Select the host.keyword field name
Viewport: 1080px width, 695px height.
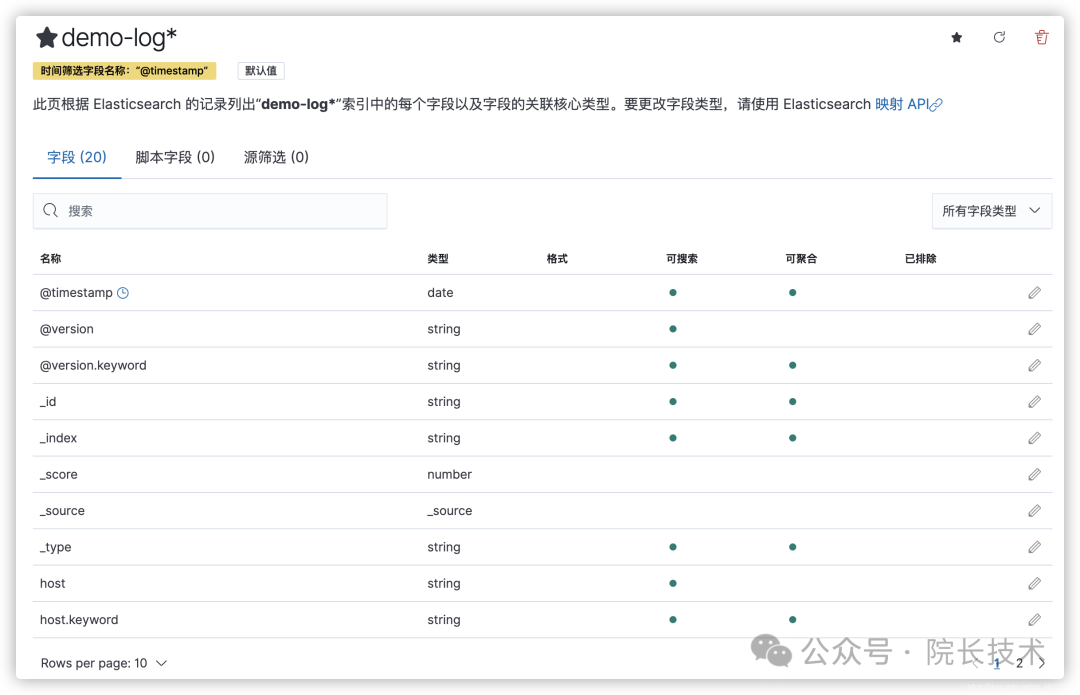[x=79, y=620]
